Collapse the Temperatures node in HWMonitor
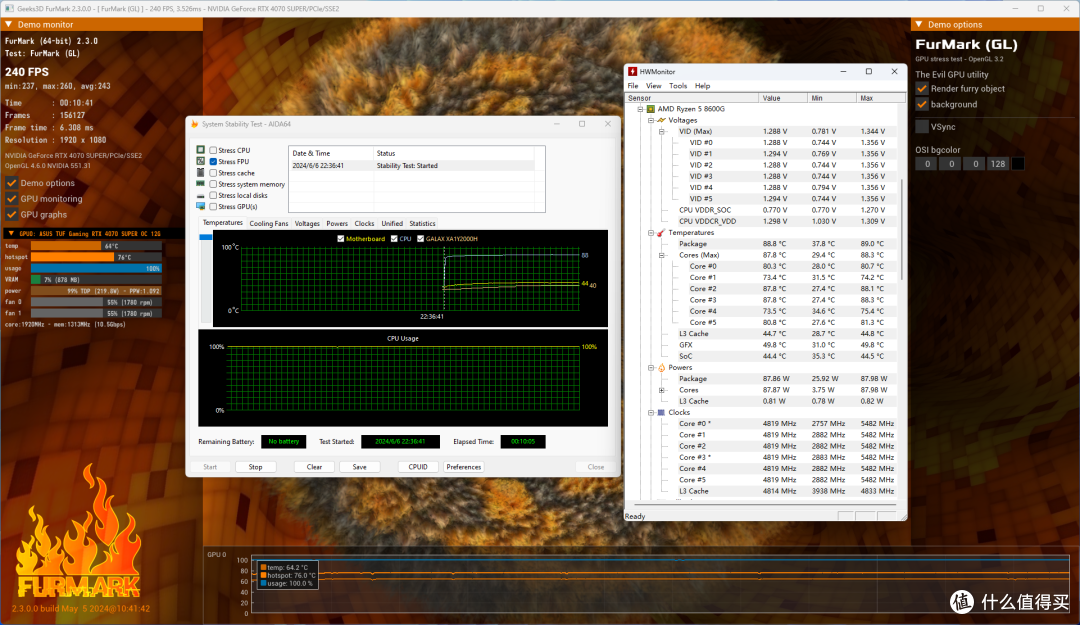1080x625 pixels. [x=651, y=232]
